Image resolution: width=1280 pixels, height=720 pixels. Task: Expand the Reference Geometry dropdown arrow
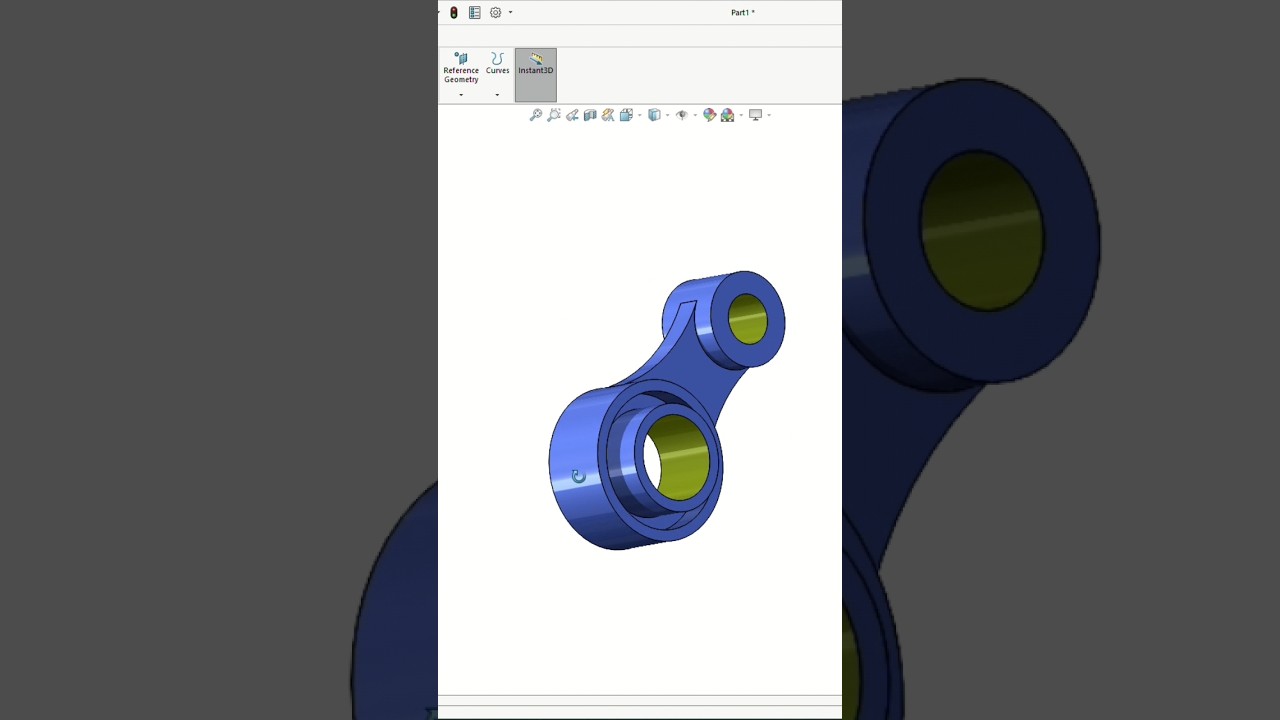coord(461,95)
